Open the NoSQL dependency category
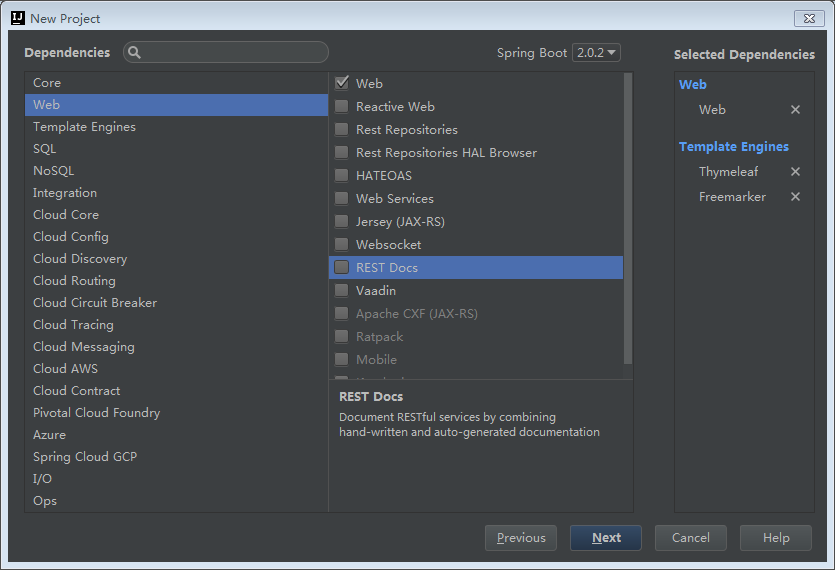The height and width of the screenshot is (570, 835). 176,170
